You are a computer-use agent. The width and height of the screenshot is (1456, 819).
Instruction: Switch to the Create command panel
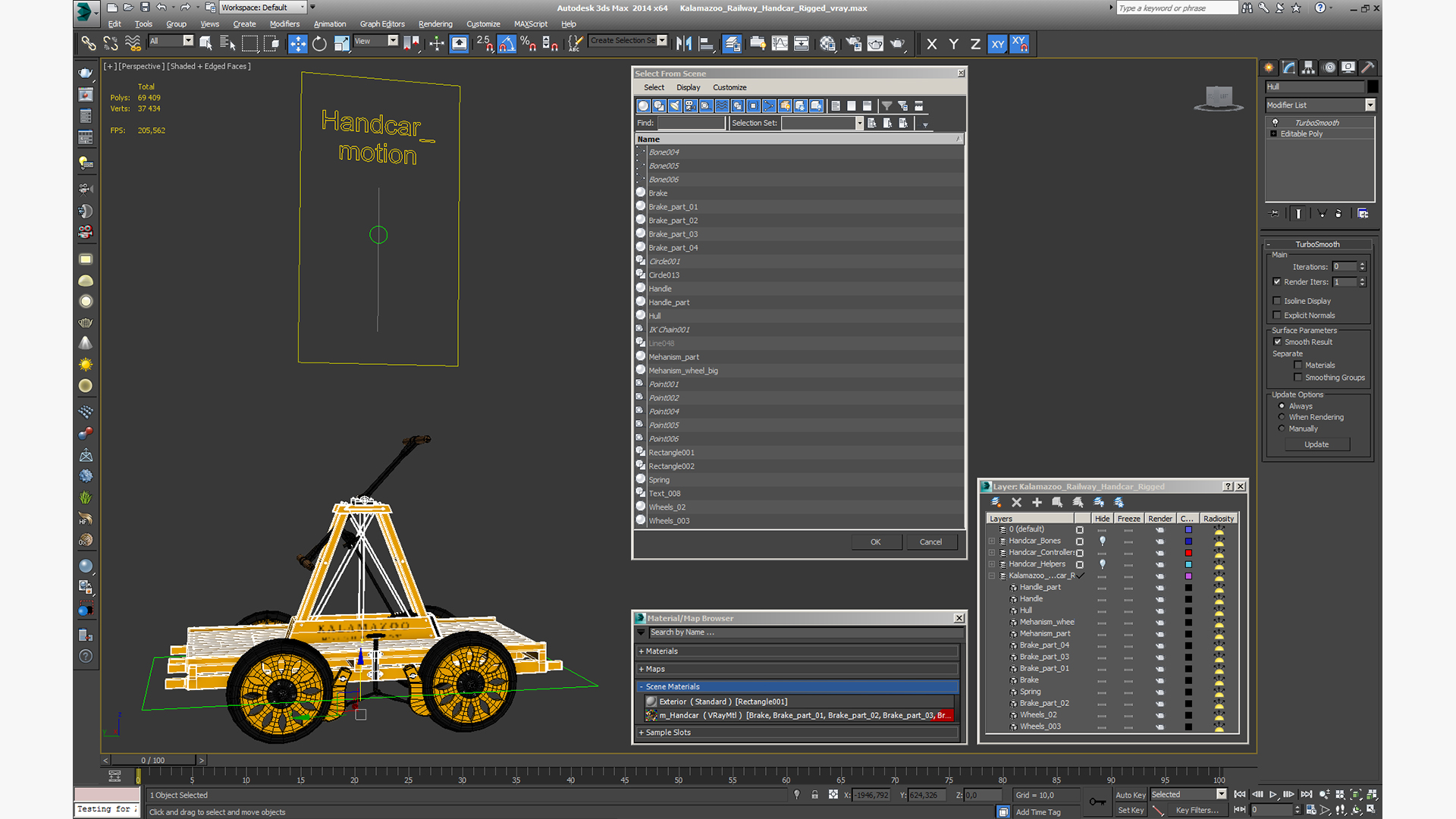1269,67
